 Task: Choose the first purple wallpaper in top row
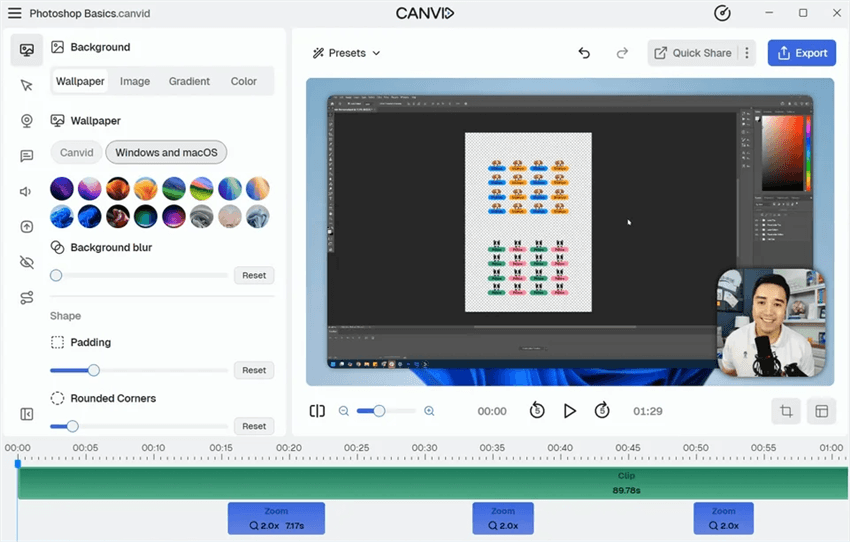point(62,189)
